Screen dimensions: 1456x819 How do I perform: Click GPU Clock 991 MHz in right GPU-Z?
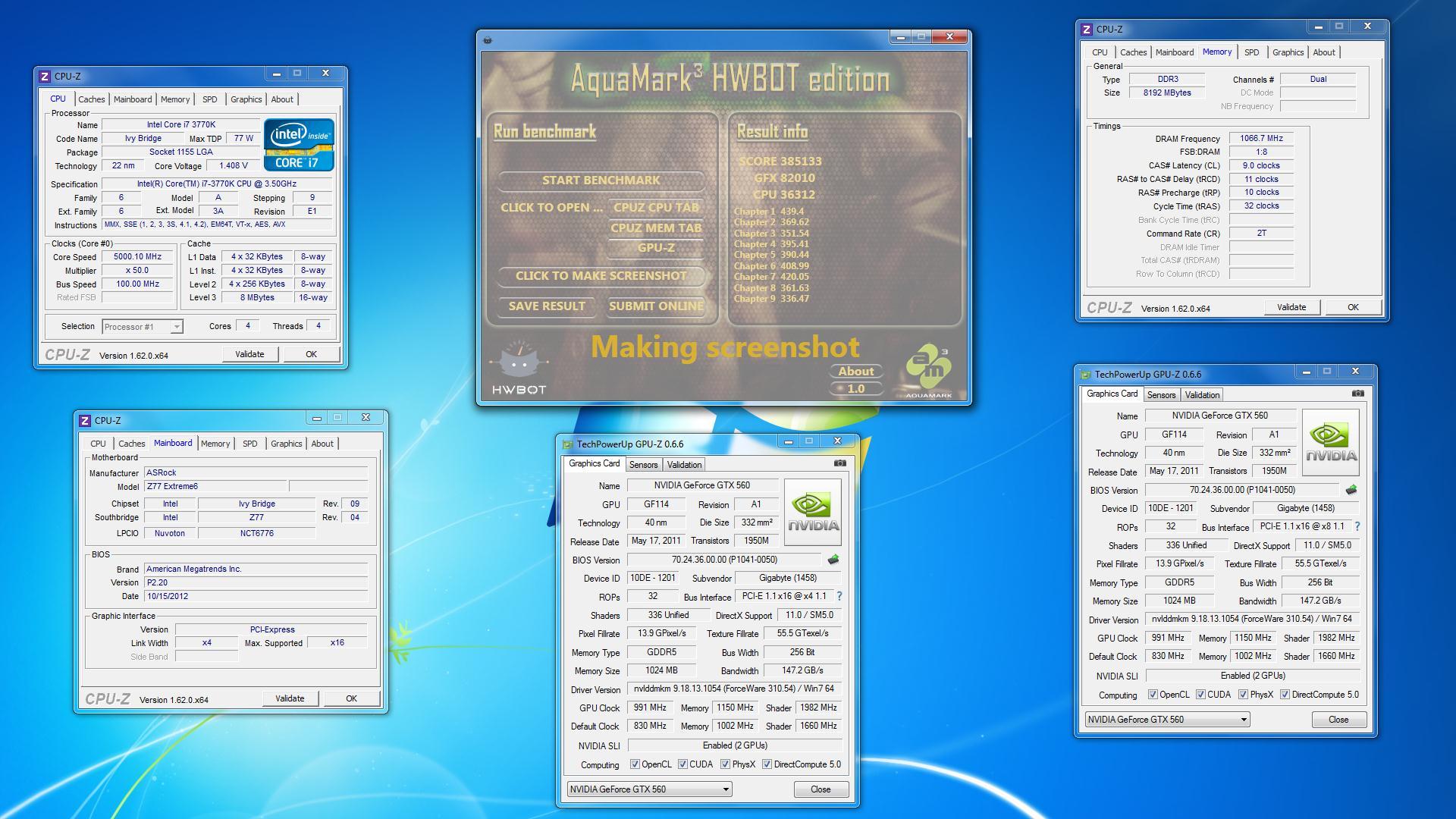coord(1168,638)
